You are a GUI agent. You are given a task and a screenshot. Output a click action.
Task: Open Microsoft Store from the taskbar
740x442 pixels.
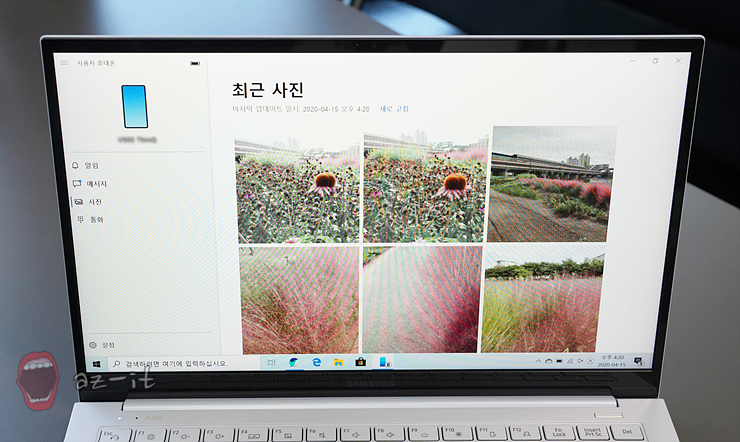[361, 362]
